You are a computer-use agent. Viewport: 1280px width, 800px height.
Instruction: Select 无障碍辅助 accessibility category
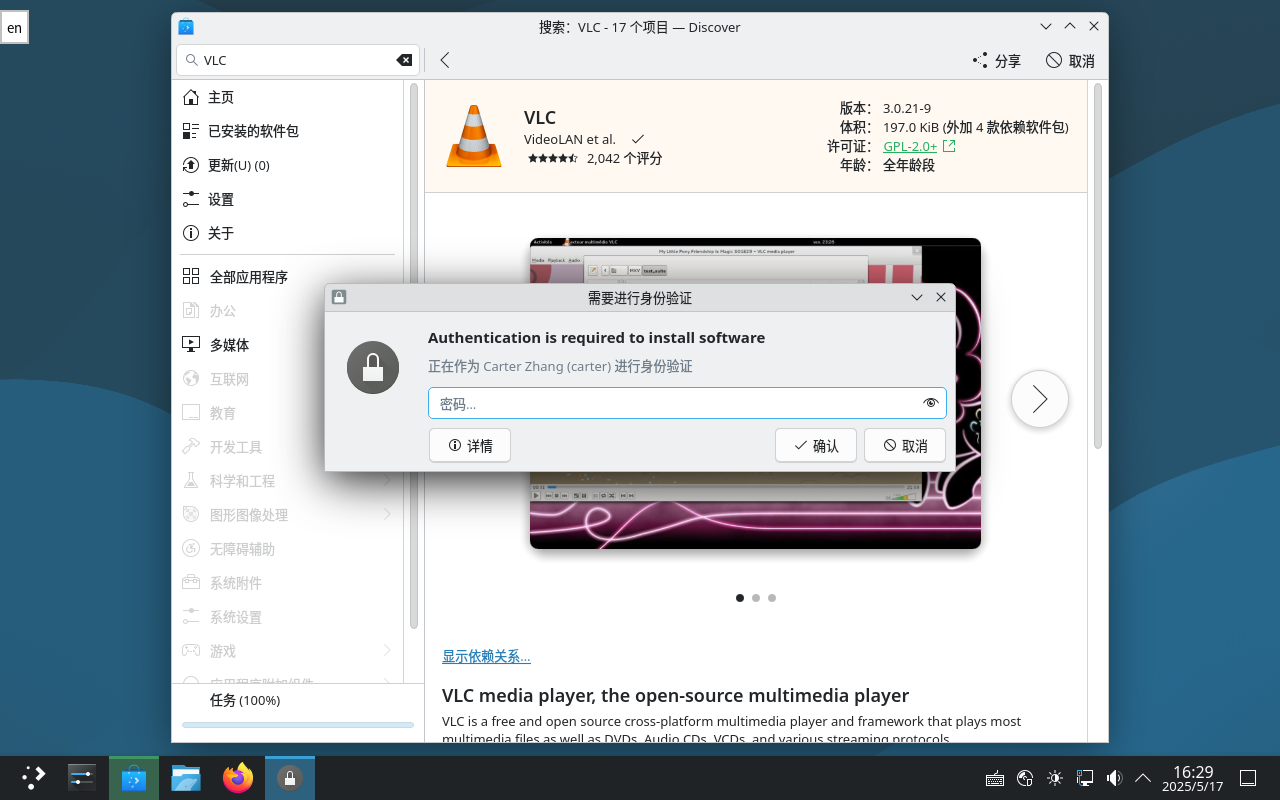[x=288, y=549]
